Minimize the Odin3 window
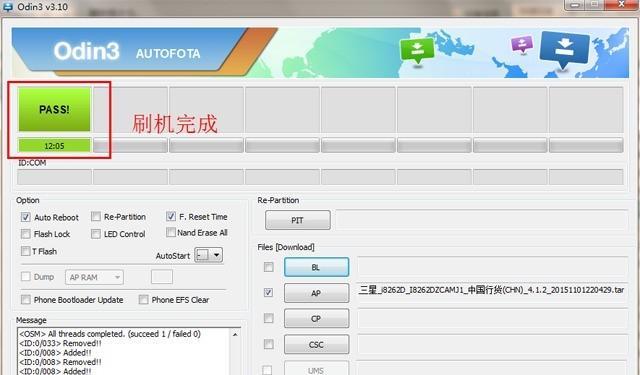640x375 pixels. click(x=576, y=4)
